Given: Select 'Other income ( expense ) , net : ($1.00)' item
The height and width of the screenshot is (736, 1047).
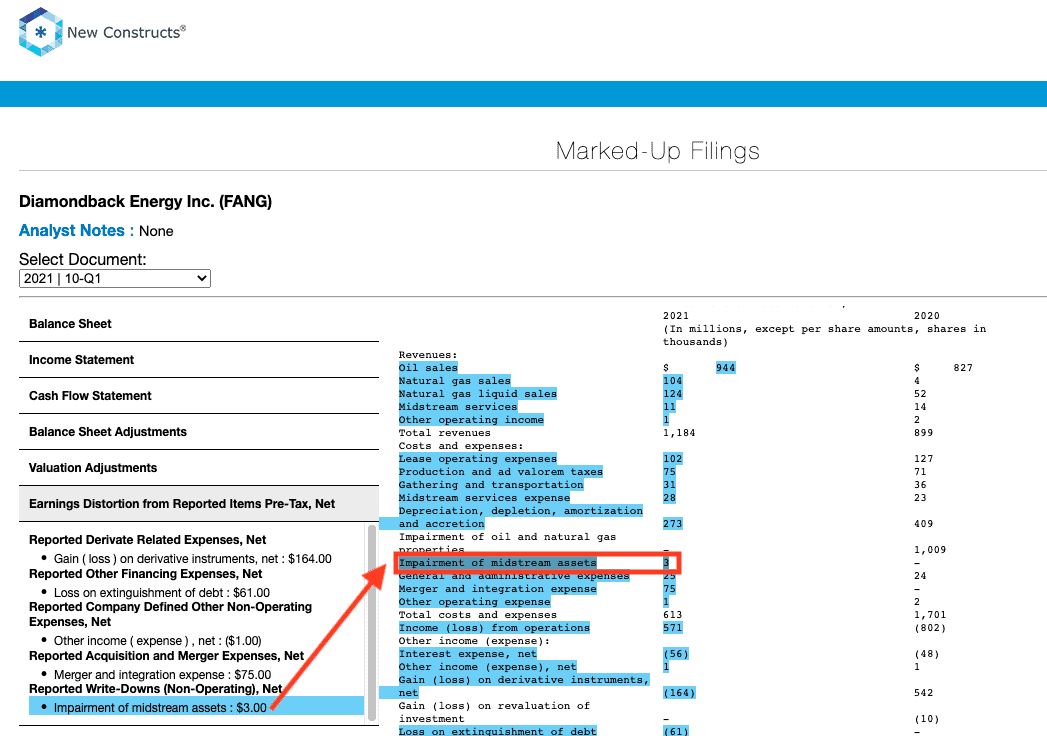Looking at the screenshot, I should coord(158,640).
